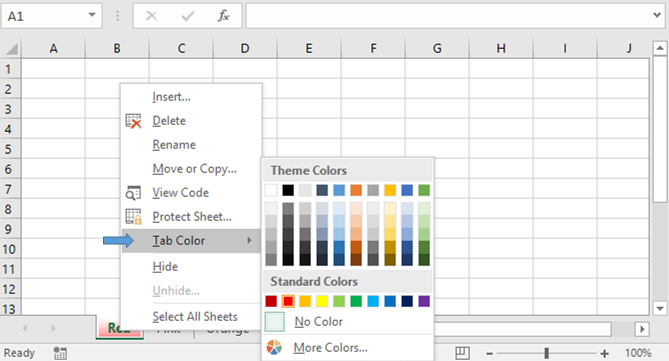Click the Protect Sheet lock icon
The height and width of the screenshot is (361, 669).
tap(134, 217)
